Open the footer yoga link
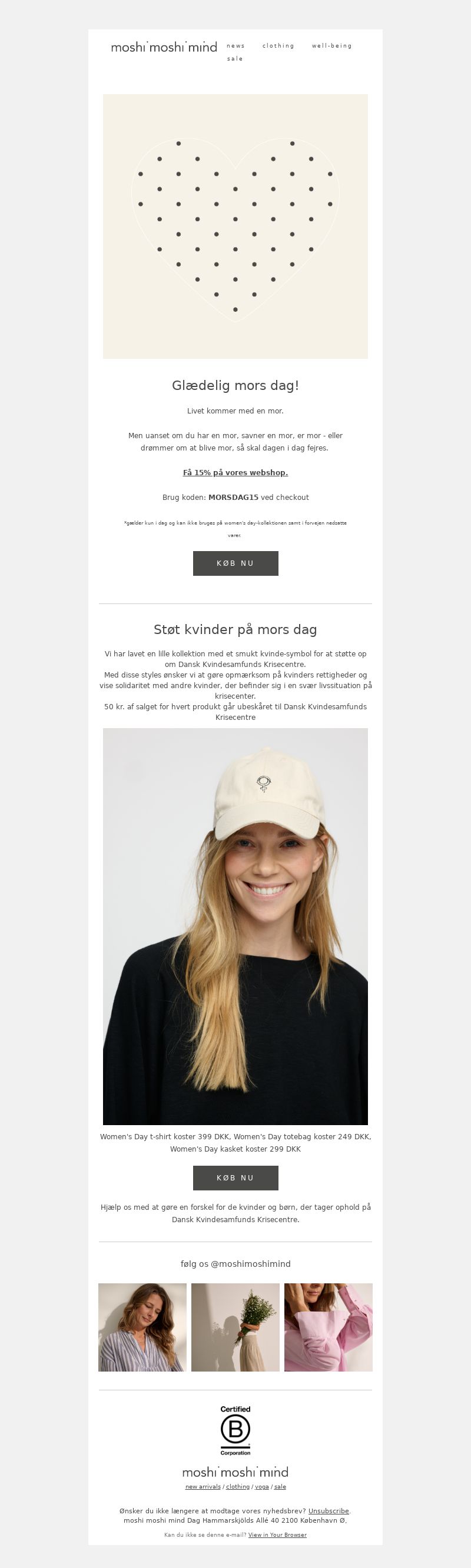Screen dimensions: 471x1568 [x=261, y=1486]
